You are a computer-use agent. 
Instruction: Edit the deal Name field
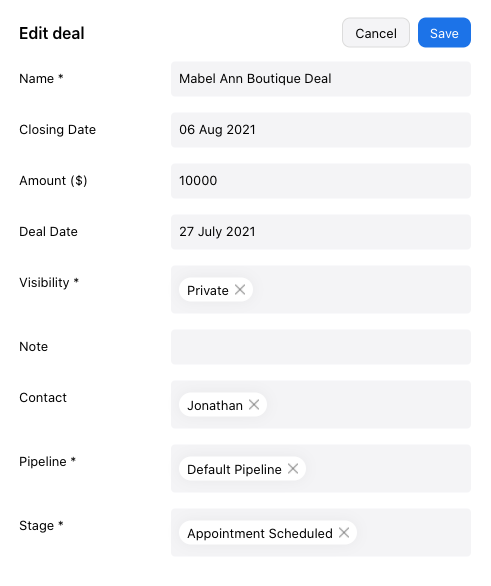(321, 79)
